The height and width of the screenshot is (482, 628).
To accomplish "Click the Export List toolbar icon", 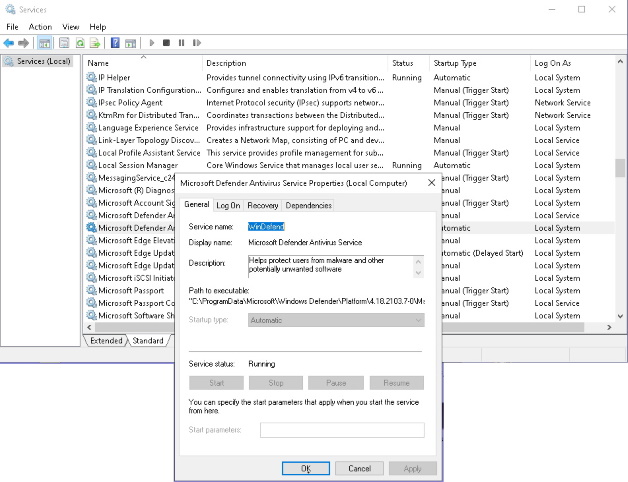I will 96,43.
